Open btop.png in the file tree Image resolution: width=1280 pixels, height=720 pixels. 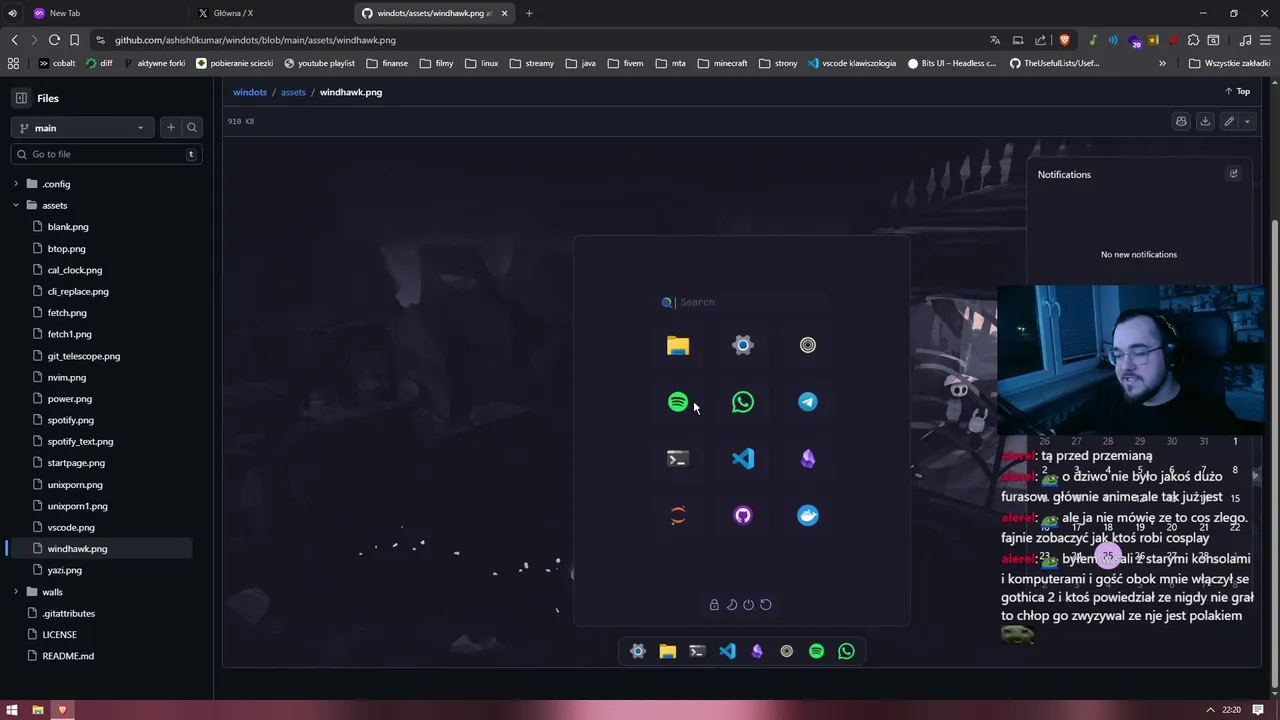click(x=67, y=249)
